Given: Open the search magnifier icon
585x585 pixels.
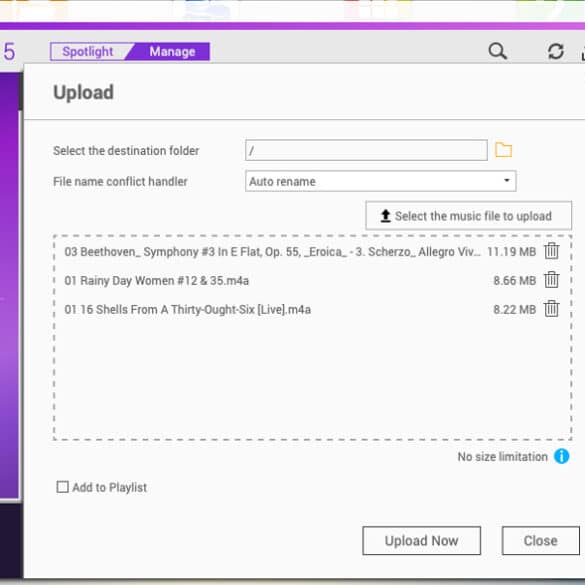Looking at the screenshot, I should tap(498, 51).
